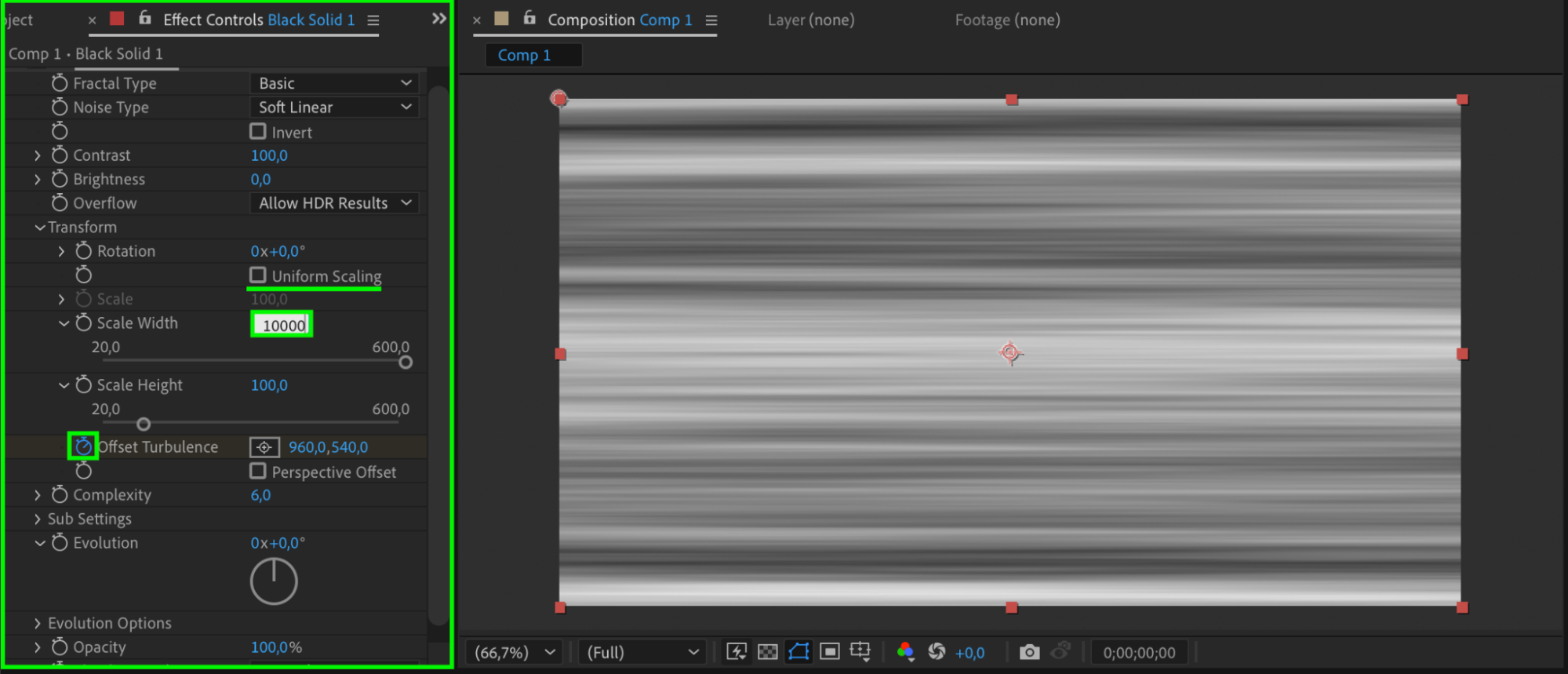Toggle the Offset Turbulence stopwatch
This screenshot has height=674, width=1568.
[83, 446]
